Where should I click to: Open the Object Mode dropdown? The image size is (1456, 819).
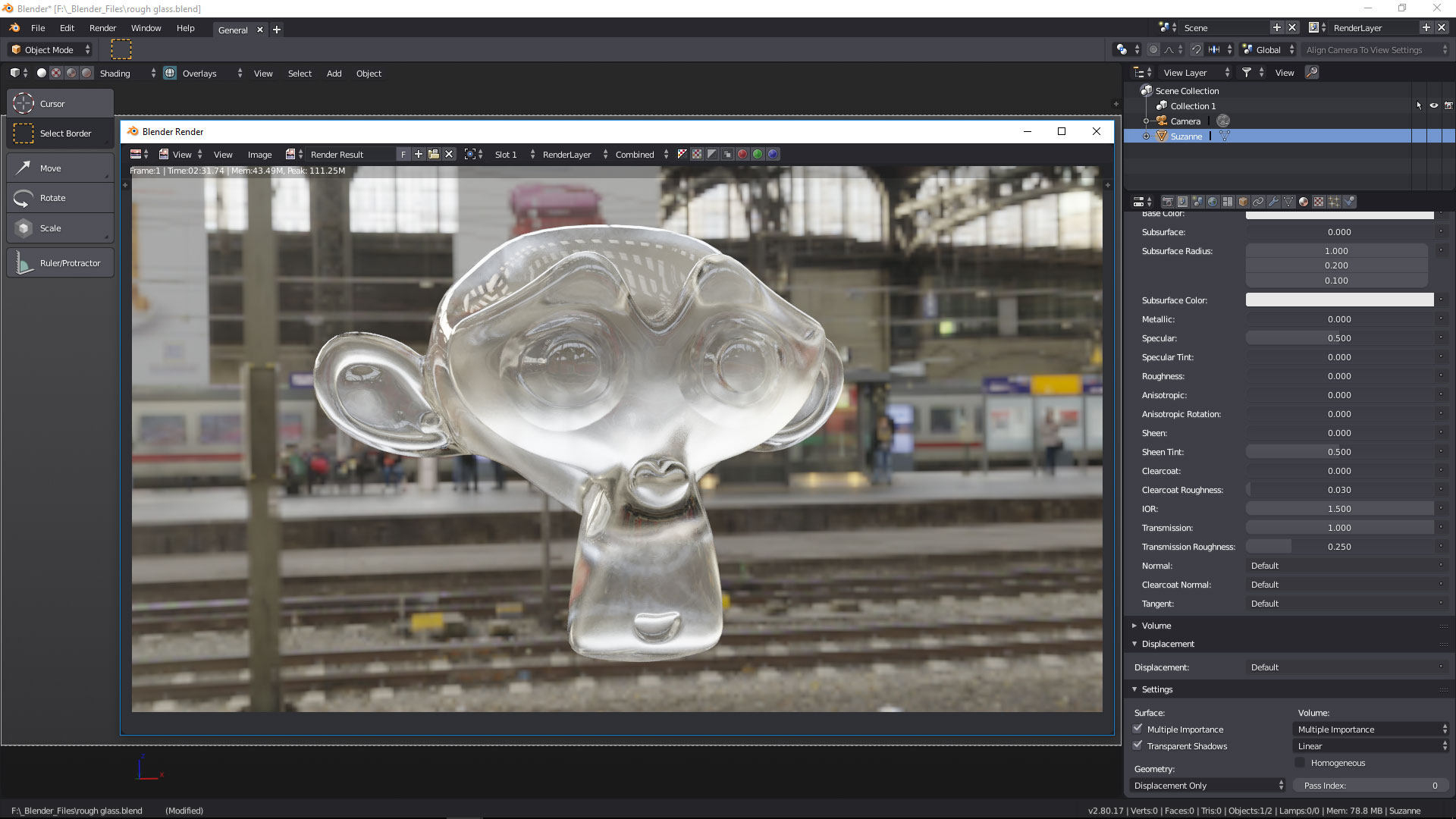[50, 49]
